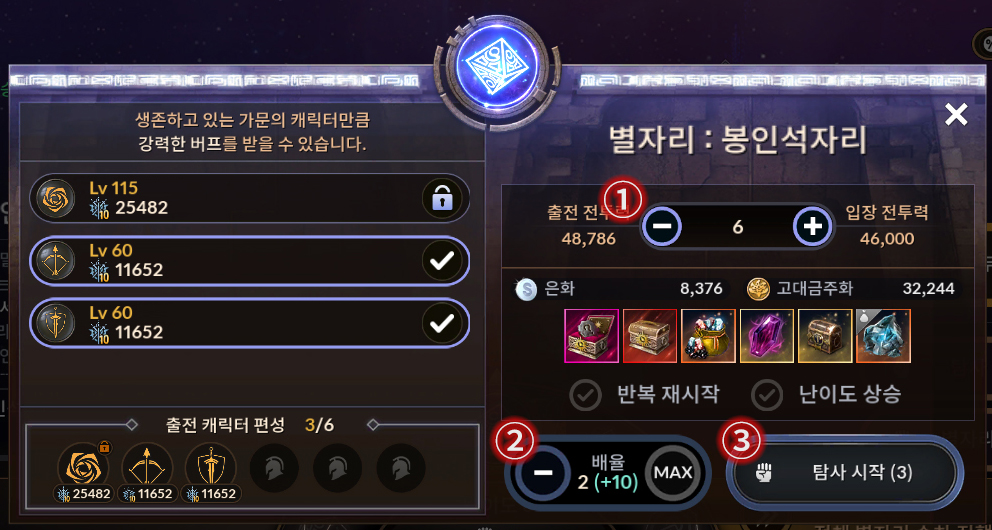Increase stage level with the plus button
The image size is (992, 530).
click(x=812, y=226)
